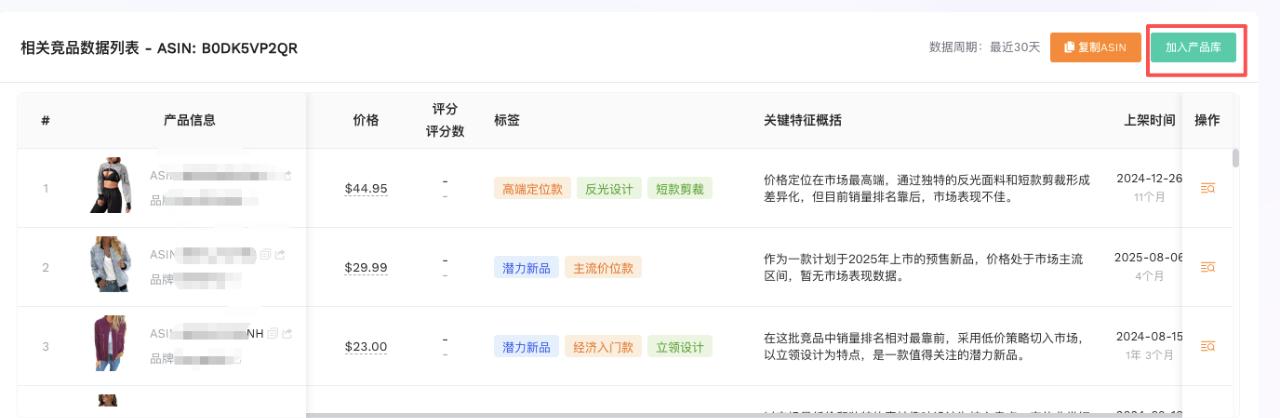Open the first product's thumbnail image
This screenshot has height=418, width=1280.
click(x=110, y=185)
